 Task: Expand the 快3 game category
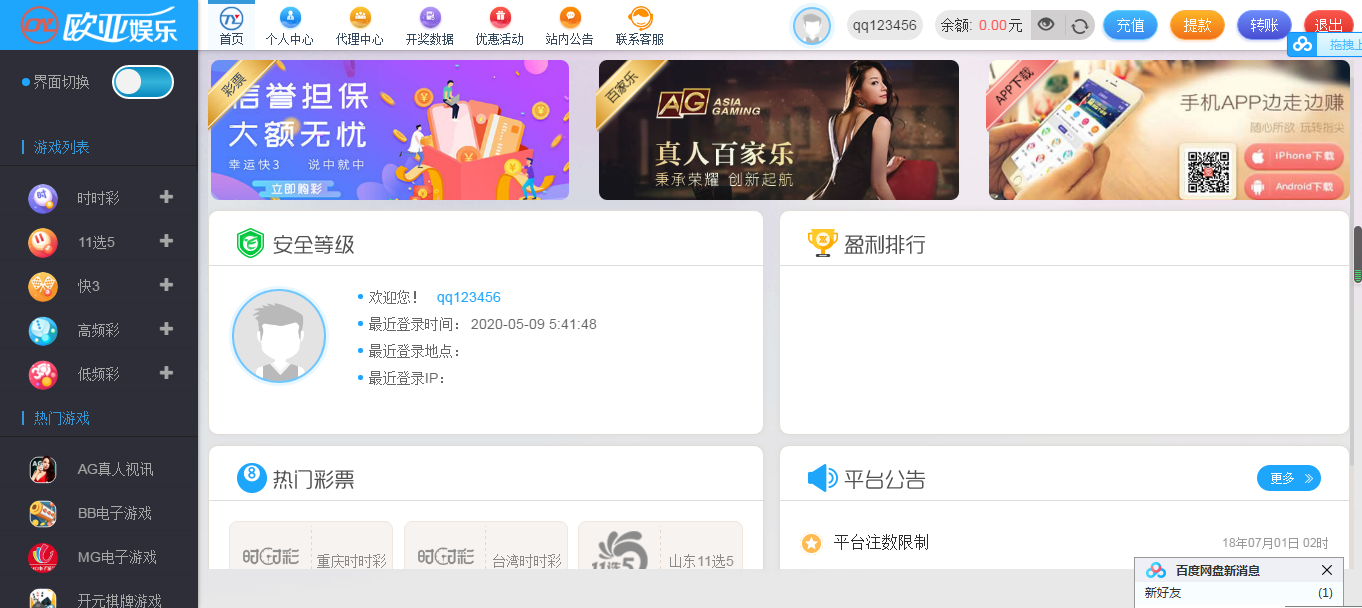pos(166,286)
